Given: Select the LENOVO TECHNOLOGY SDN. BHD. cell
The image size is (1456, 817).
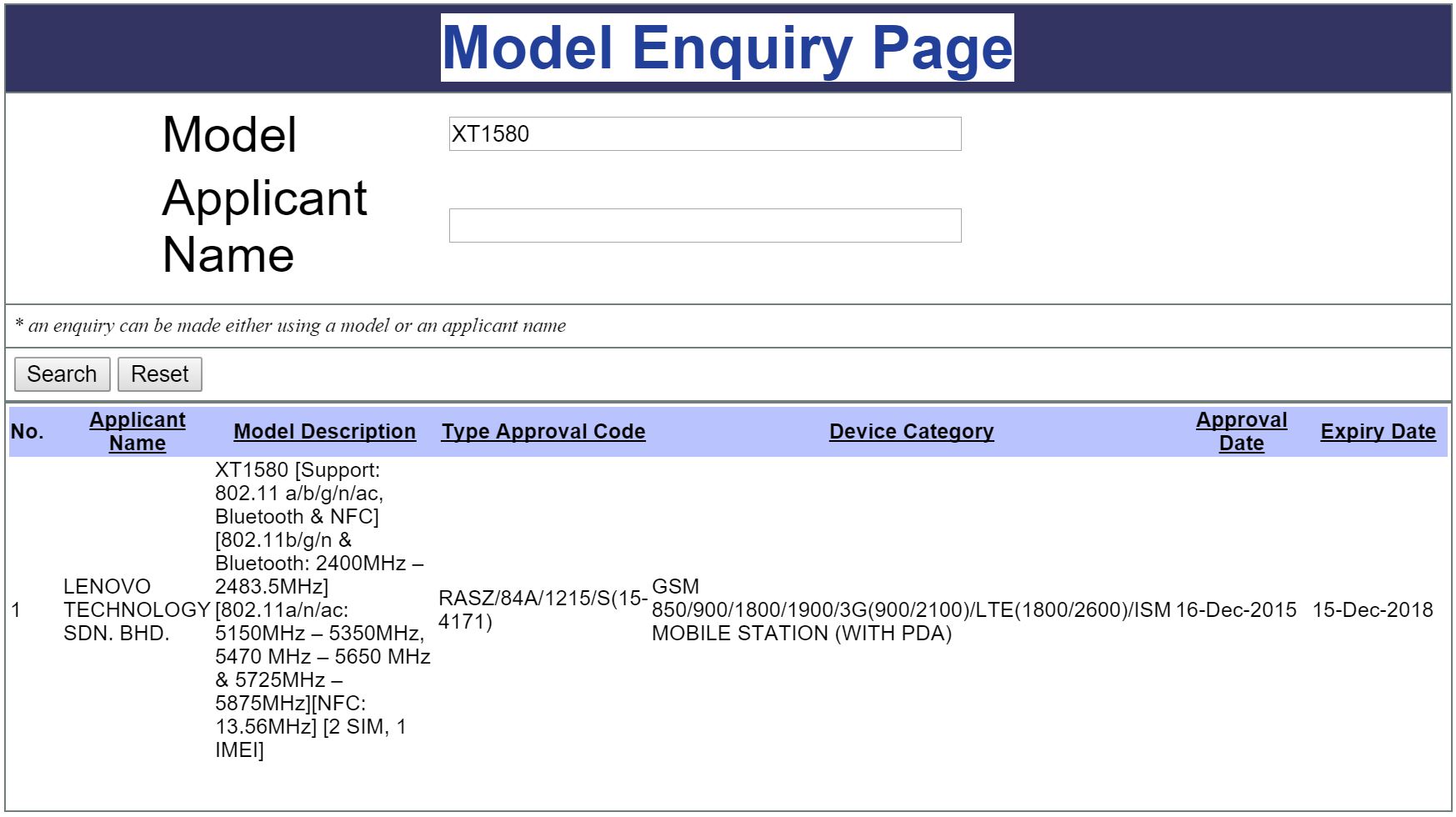Looking at the screenshot, I should click(136, 610).
